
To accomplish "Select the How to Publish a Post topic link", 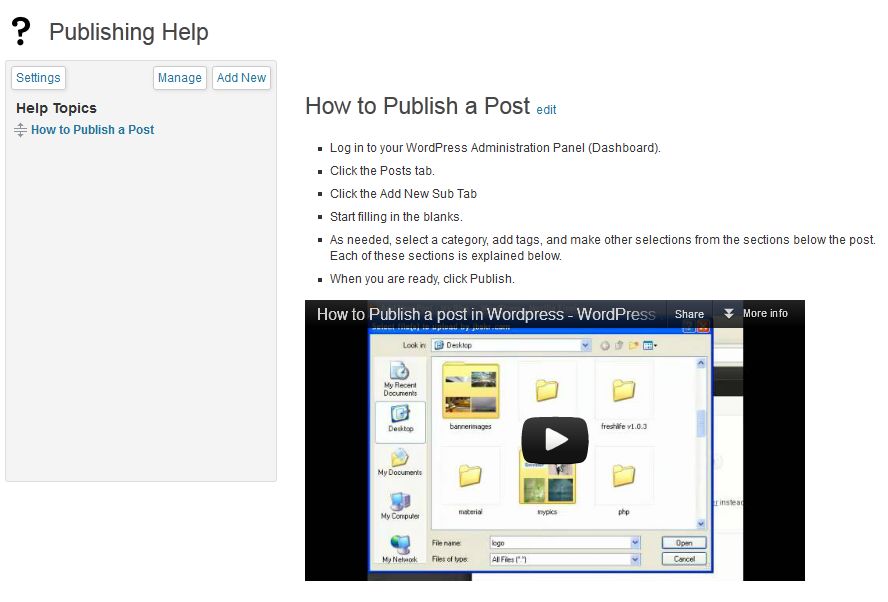I will (92, 130).
